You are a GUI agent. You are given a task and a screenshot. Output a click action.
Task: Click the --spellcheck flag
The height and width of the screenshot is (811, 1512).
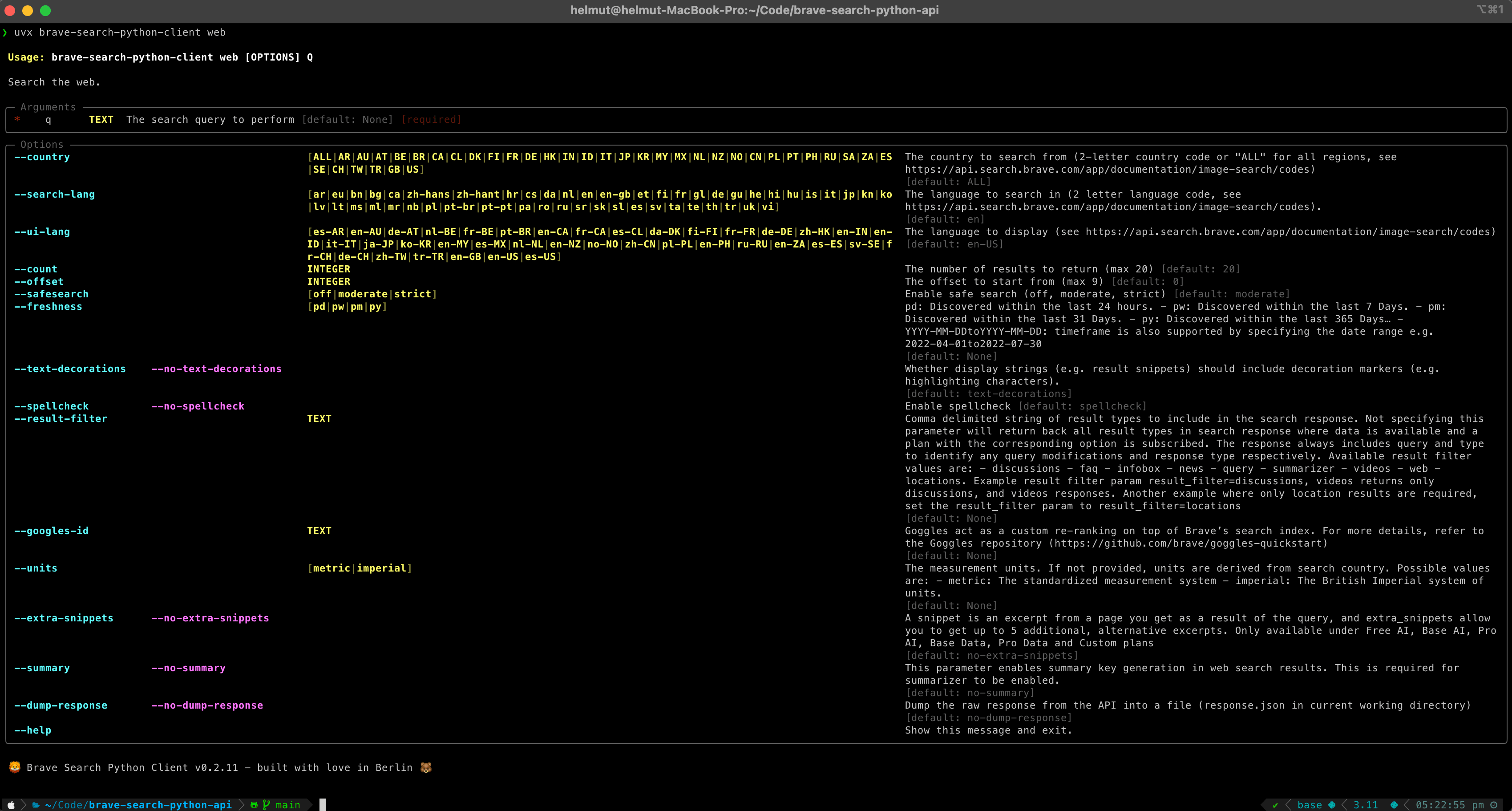click(52, 406)
